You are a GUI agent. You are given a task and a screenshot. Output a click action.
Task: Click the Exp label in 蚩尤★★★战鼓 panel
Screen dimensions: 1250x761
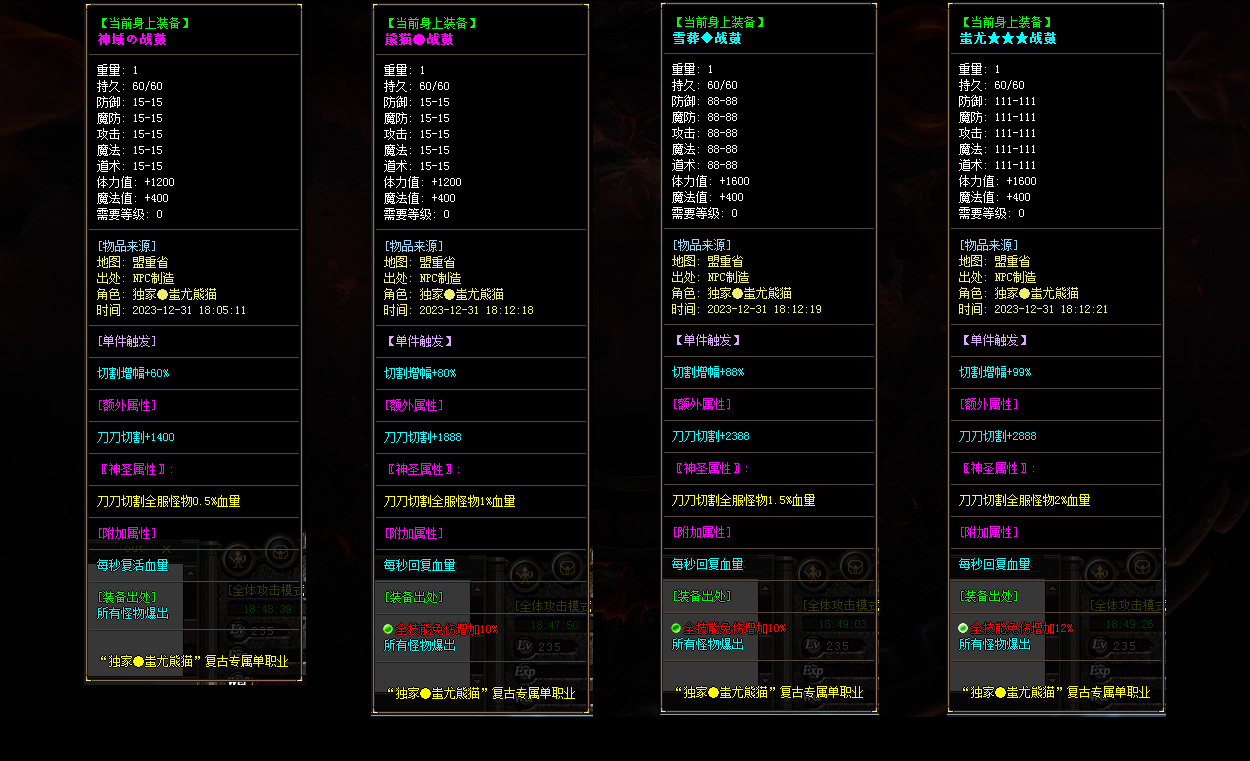point(1100,670)
